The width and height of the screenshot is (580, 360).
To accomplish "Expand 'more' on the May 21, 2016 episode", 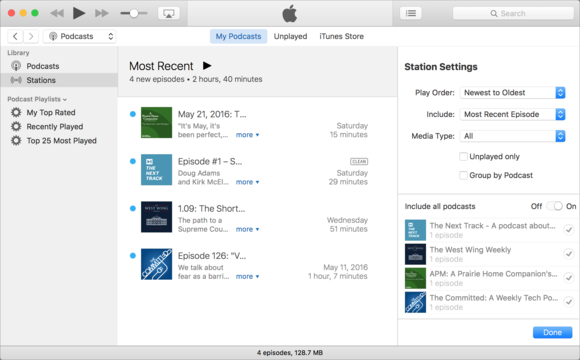I will coord(247,135).
